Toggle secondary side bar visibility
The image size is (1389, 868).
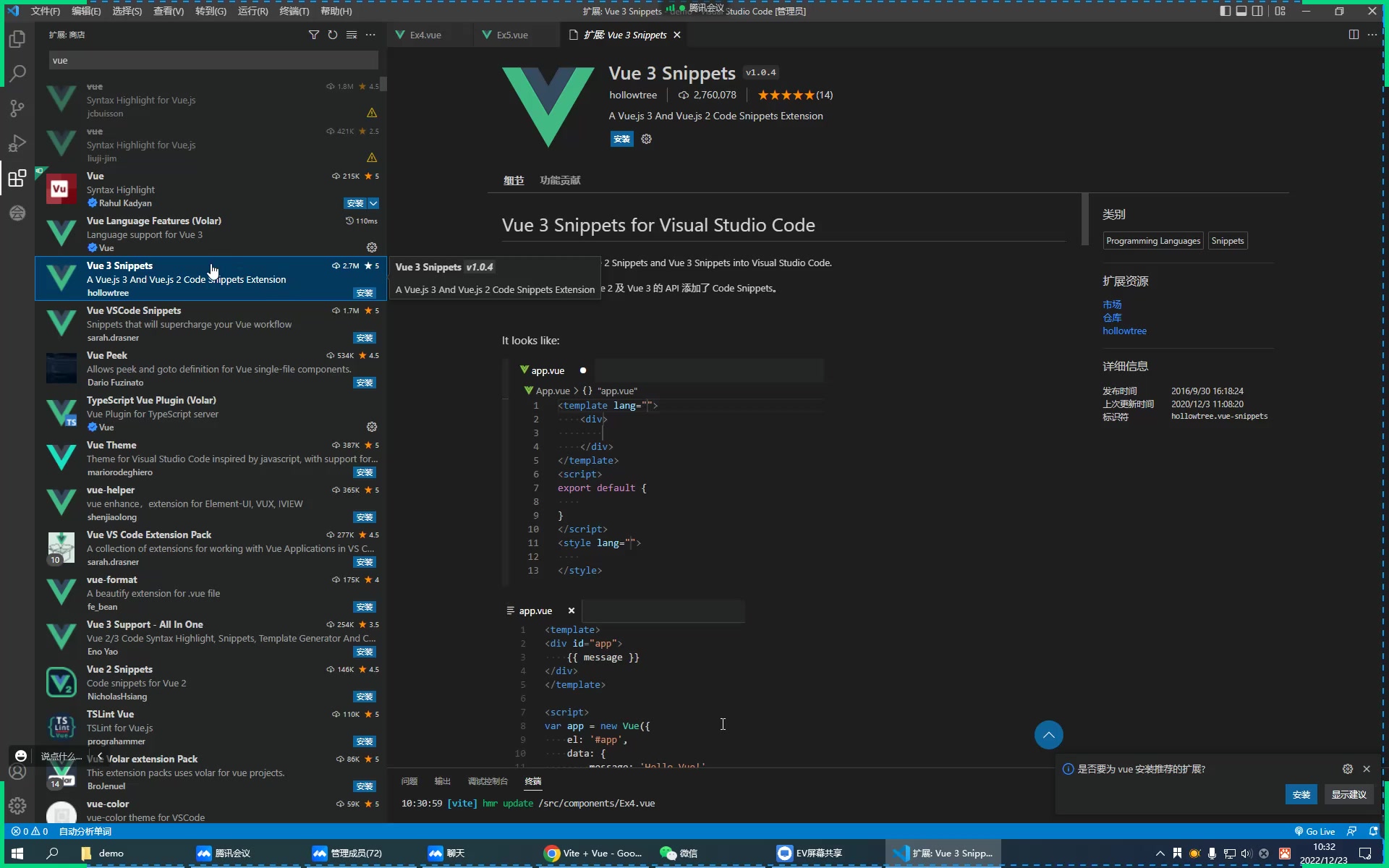1258,11
